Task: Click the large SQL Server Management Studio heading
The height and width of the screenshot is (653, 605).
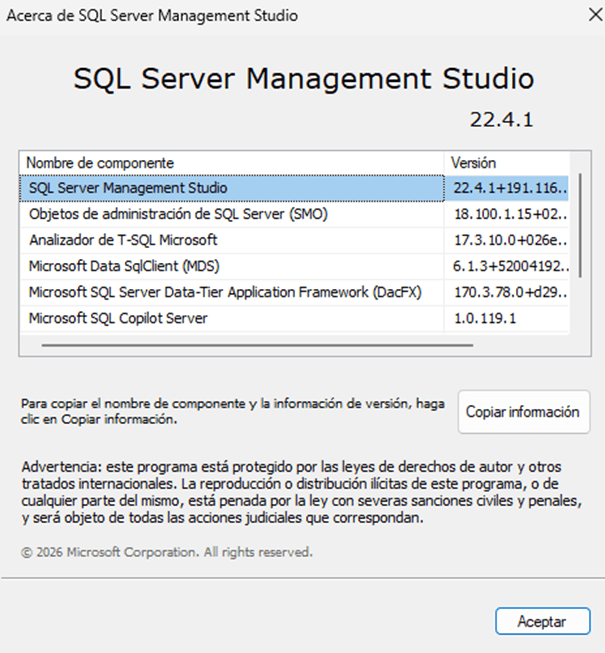Action: click(x=303, y=79)
